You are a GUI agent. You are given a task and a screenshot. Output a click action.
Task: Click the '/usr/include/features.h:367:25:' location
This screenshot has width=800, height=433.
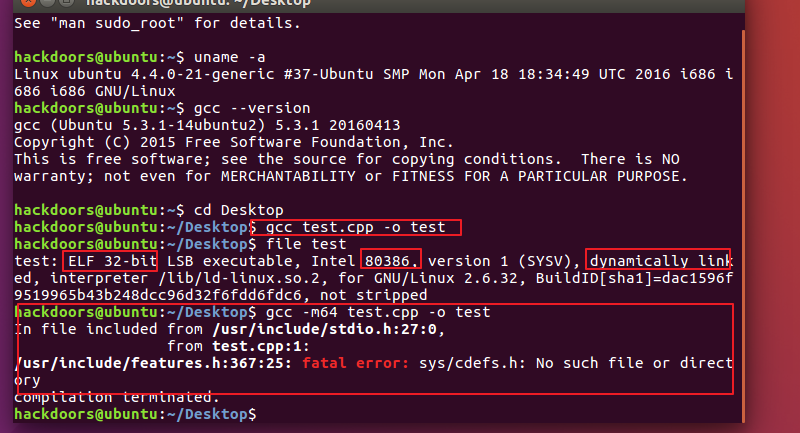click(x=153, y=363)
